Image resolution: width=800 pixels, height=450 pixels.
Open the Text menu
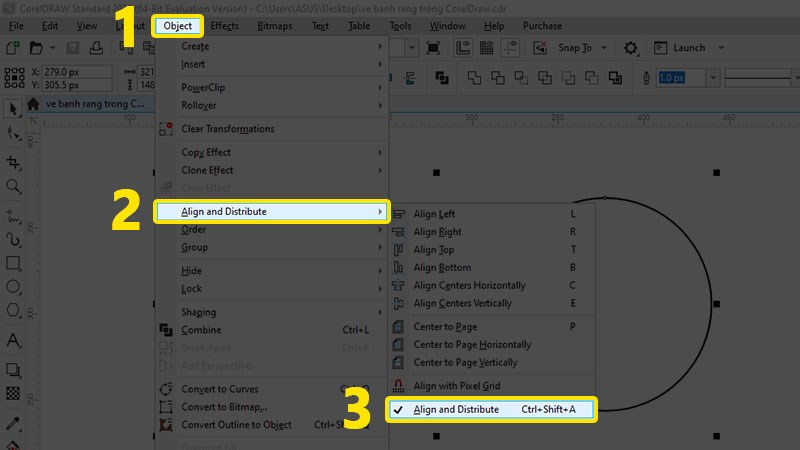[x=320, y=26]
